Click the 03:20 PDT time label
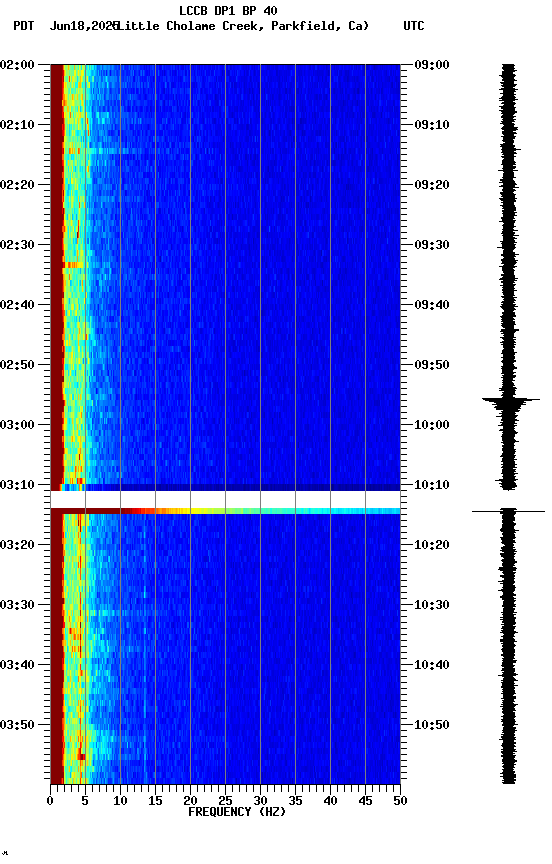Viewport: 552px width, 864px height. point(17,545)
